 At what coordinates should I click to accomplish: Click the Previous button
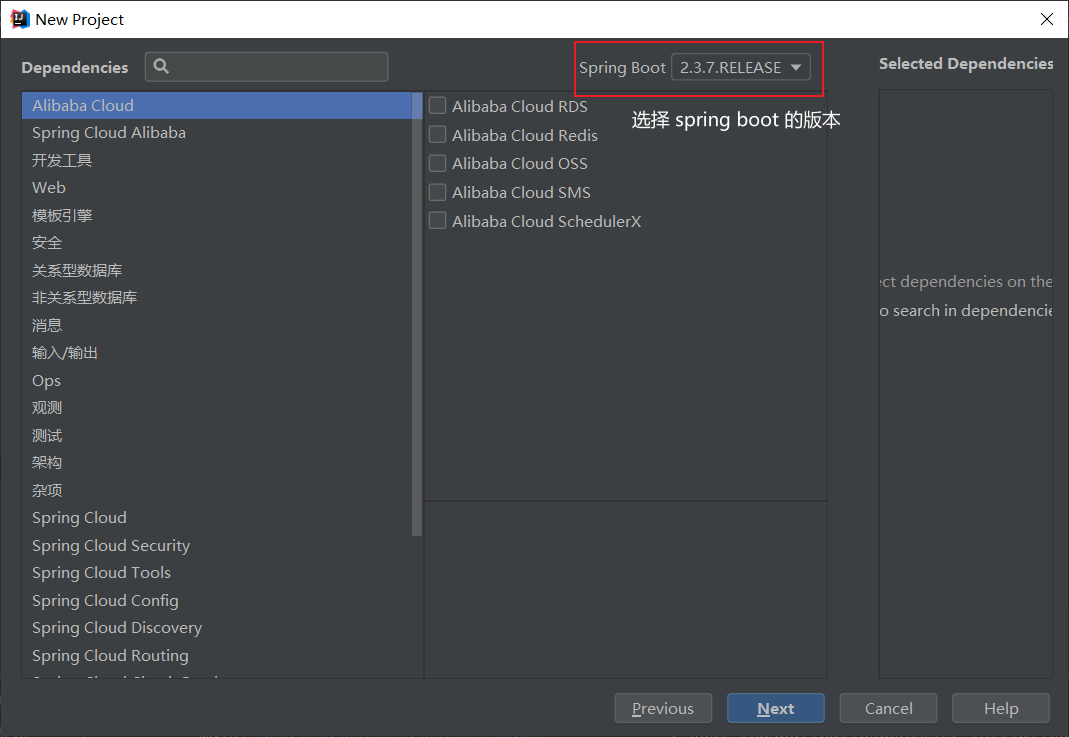click(x=663, y=708)
